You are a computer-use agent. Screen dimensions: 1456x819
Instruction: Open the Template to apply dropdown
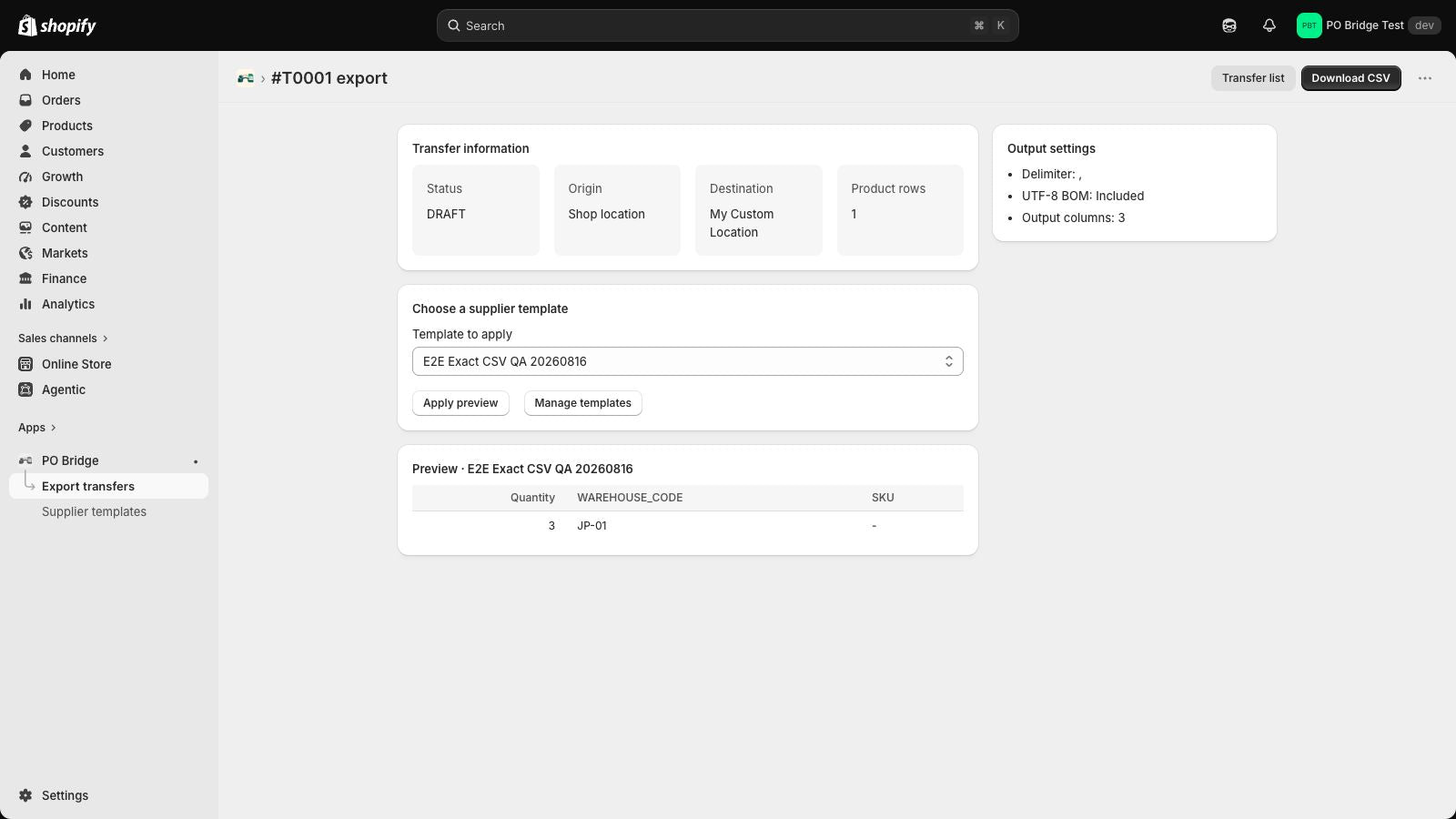tap(687, 361)
